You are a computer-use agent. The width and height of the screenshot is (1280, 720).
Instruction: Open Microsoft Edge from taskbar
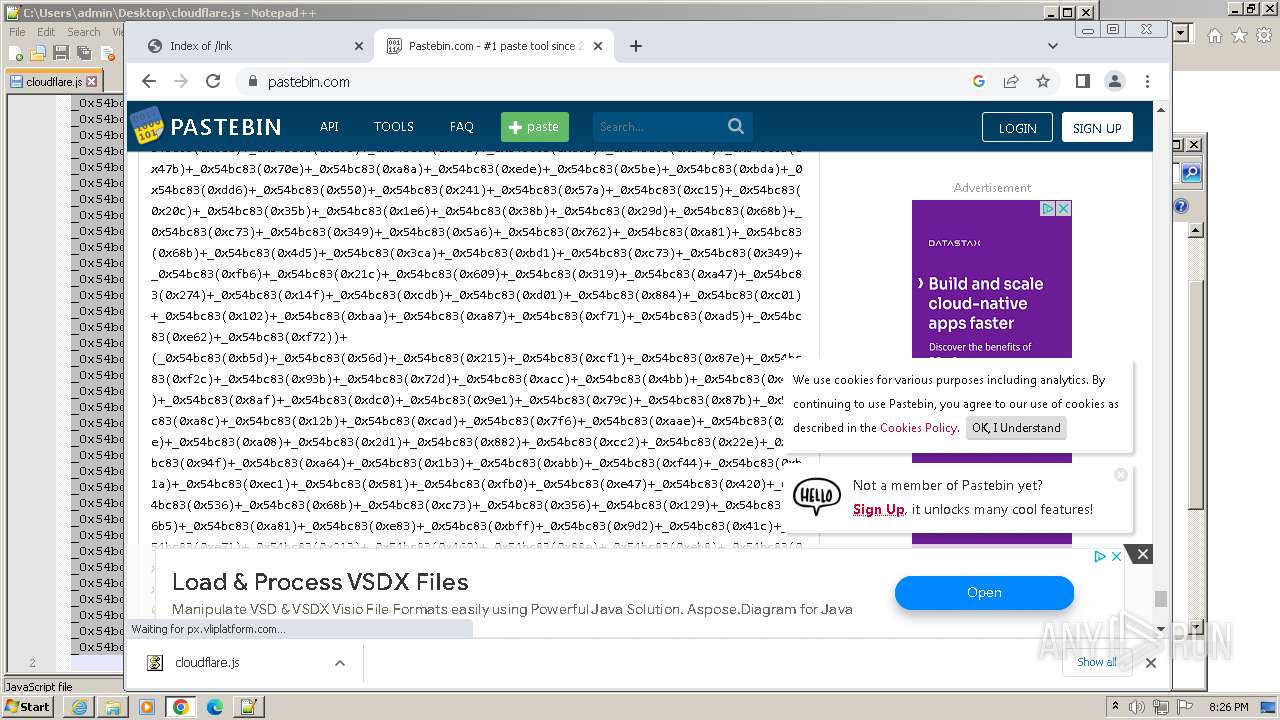coord(214,707)
